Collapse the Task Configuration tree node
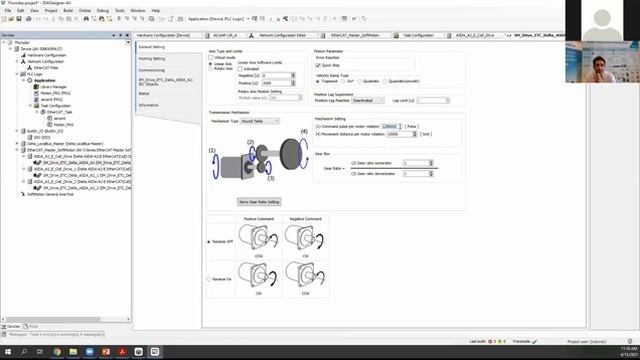This screenshot has height=360, width=640. [x=30, y=106]
